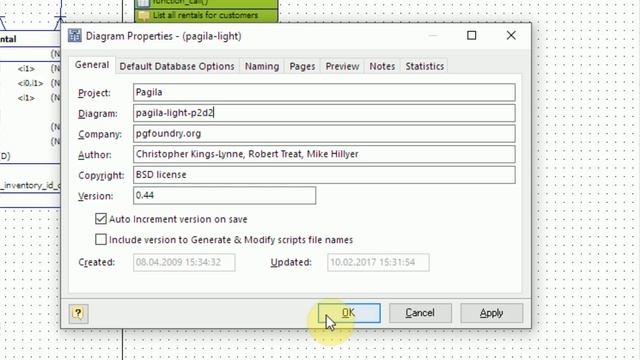Maximize the Diagram Properties dialog
This screenshot has height=360, width=640.
[x=471, y=36]
